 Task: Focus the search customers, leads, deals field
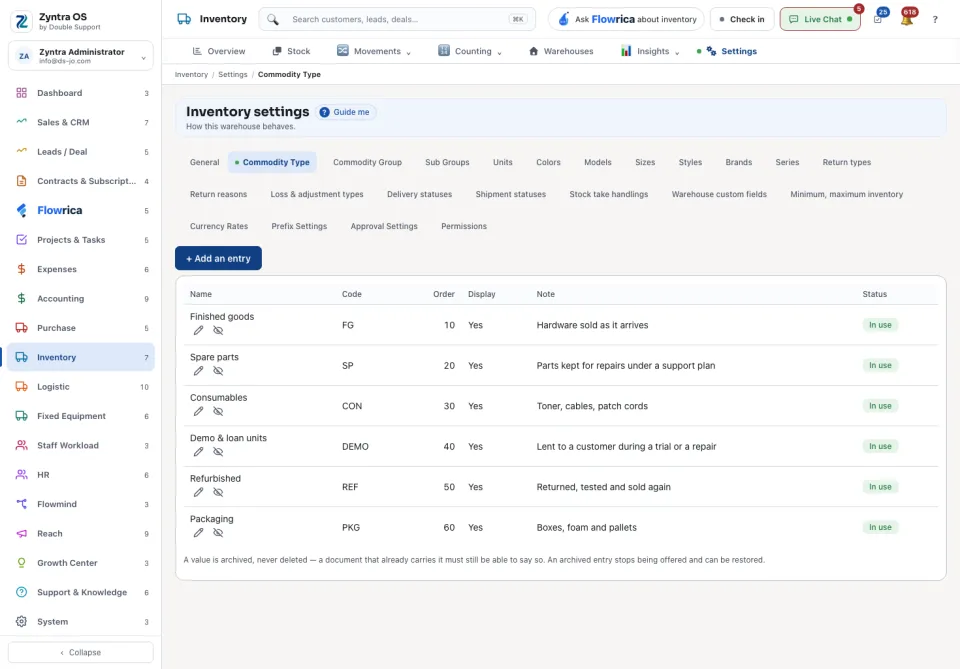pos(397,20)
